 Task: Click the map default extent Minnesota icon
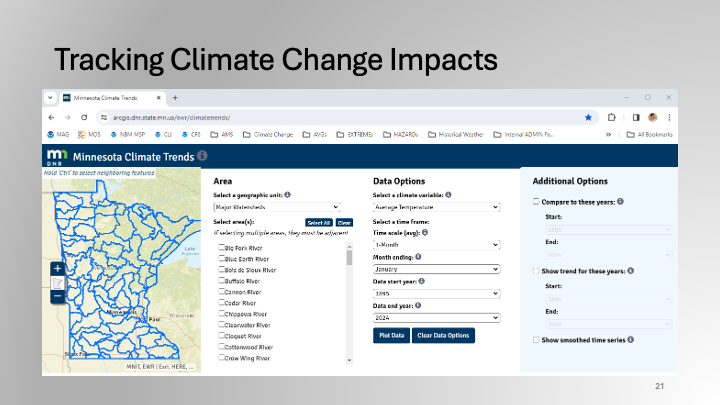click(57, 282)
